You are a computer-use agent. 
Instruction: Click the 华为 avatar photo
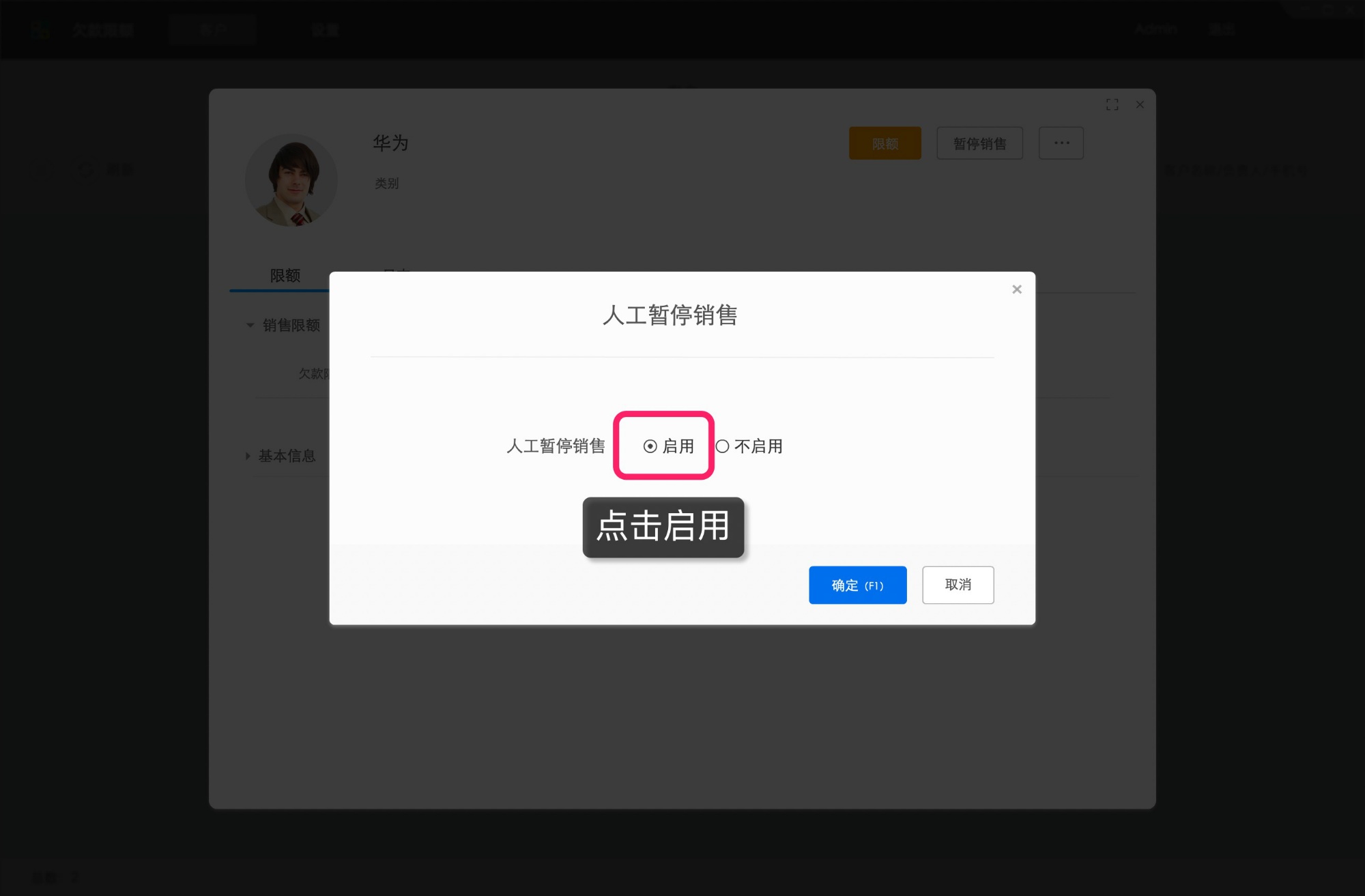tap(291, 179)
